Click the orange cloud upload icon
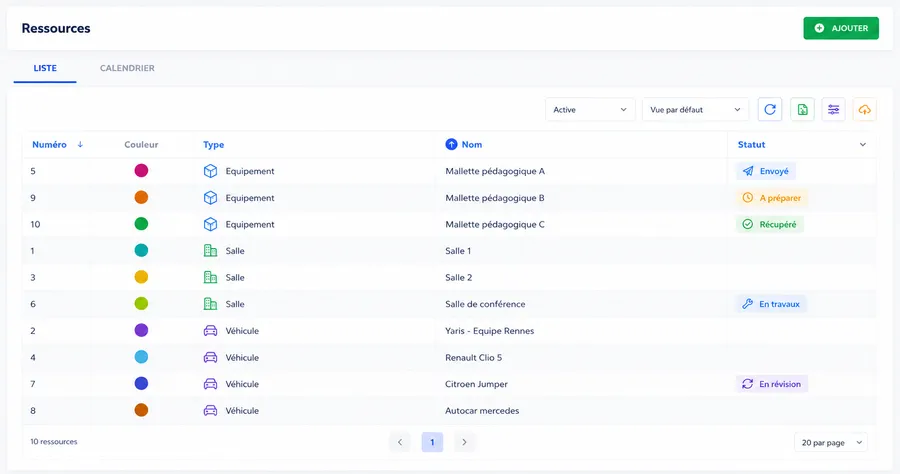Screen dimensions: 900x474 pos(864,110)
